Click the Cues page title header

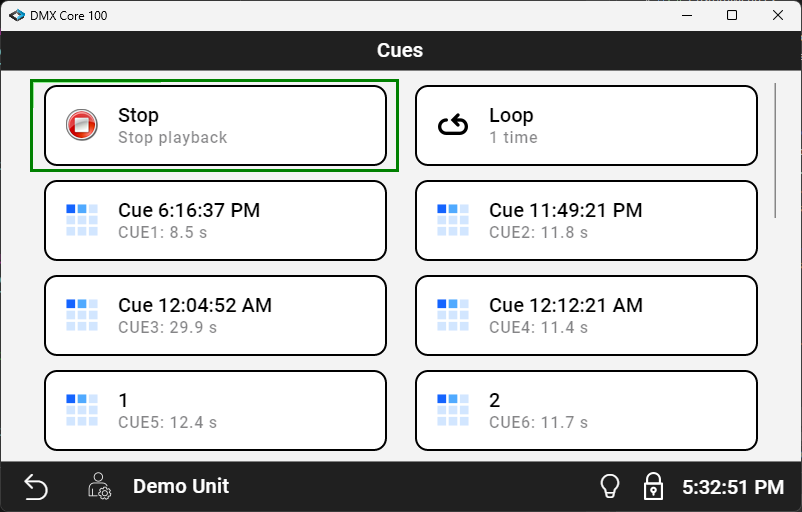[400, 50]
